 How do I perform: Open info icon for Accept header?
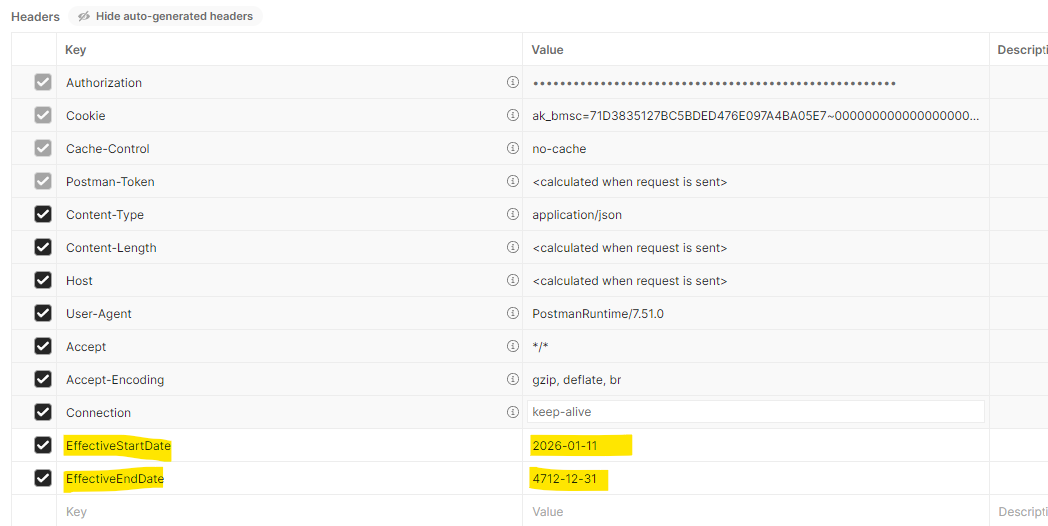click(x=513, y=346)
